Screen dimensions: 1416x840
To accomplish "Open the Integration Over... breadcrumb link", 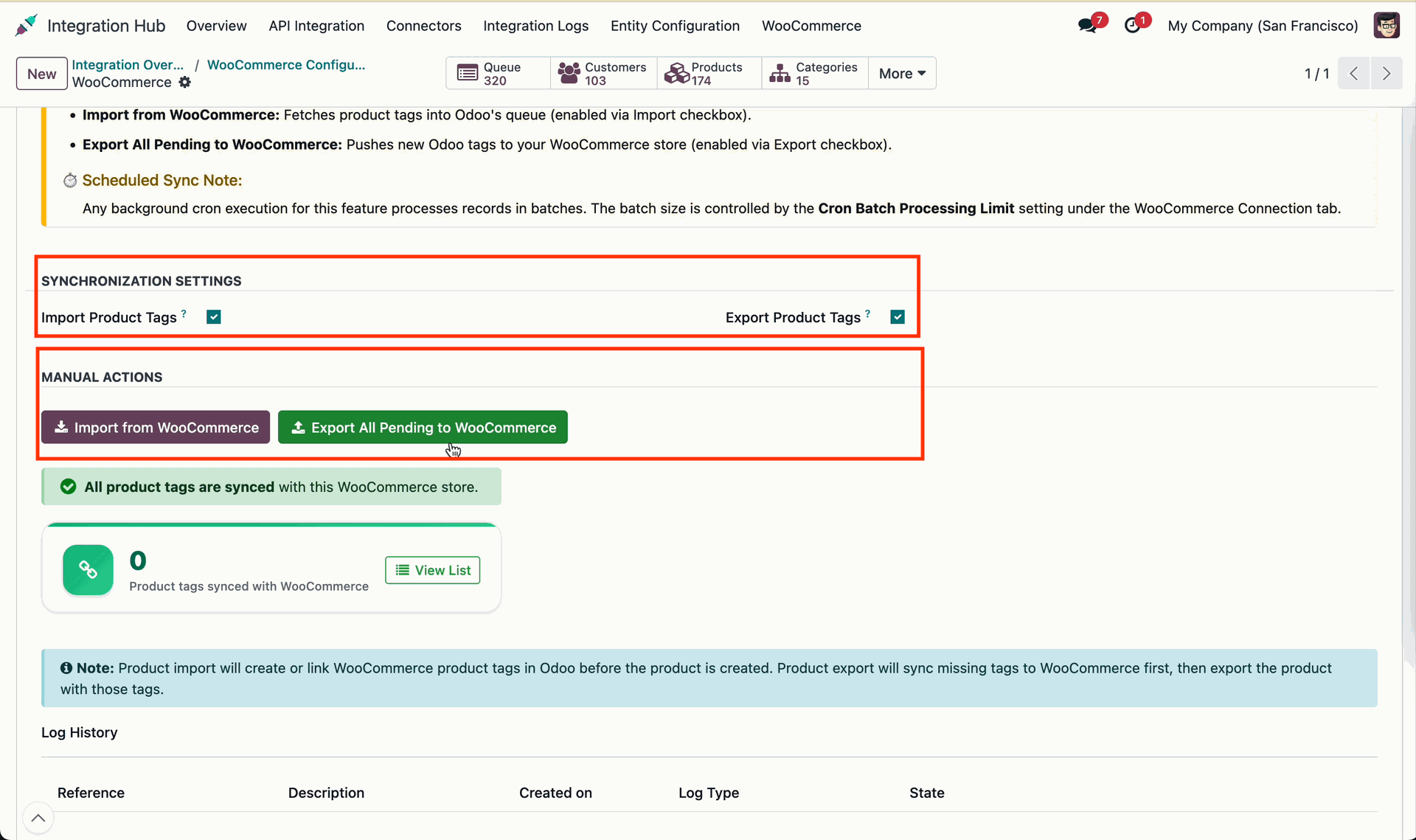I will point(128,65).
